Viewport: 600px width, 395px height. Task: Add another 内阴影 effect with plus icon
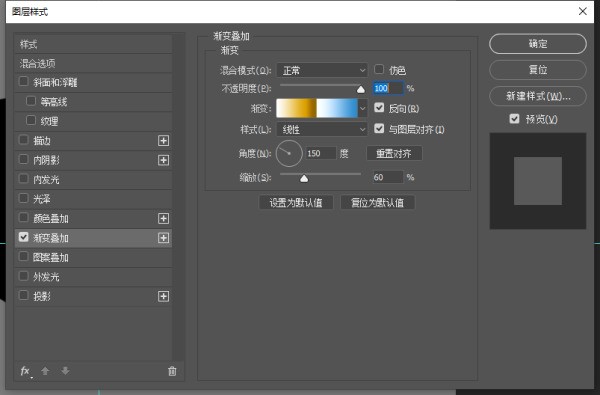point(163,160)
